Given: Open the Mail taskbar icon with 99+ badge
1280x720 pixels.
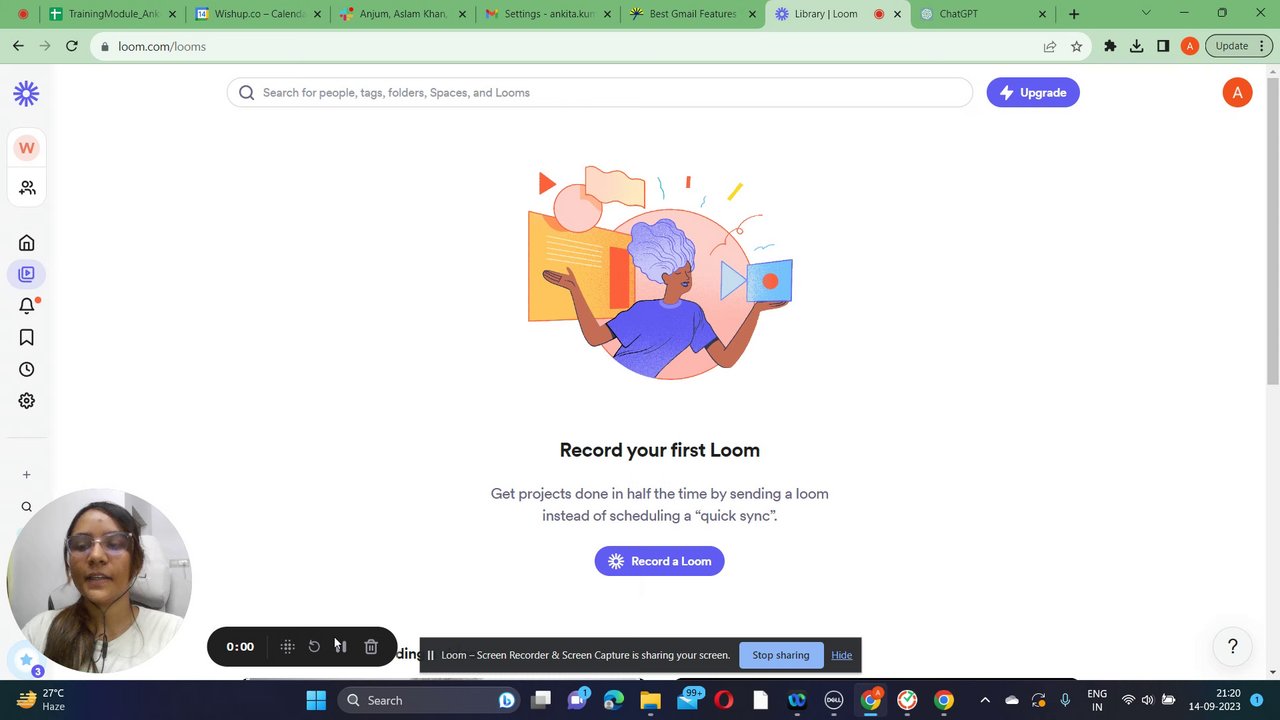Looking at the screenshot, I should (688, 700).
